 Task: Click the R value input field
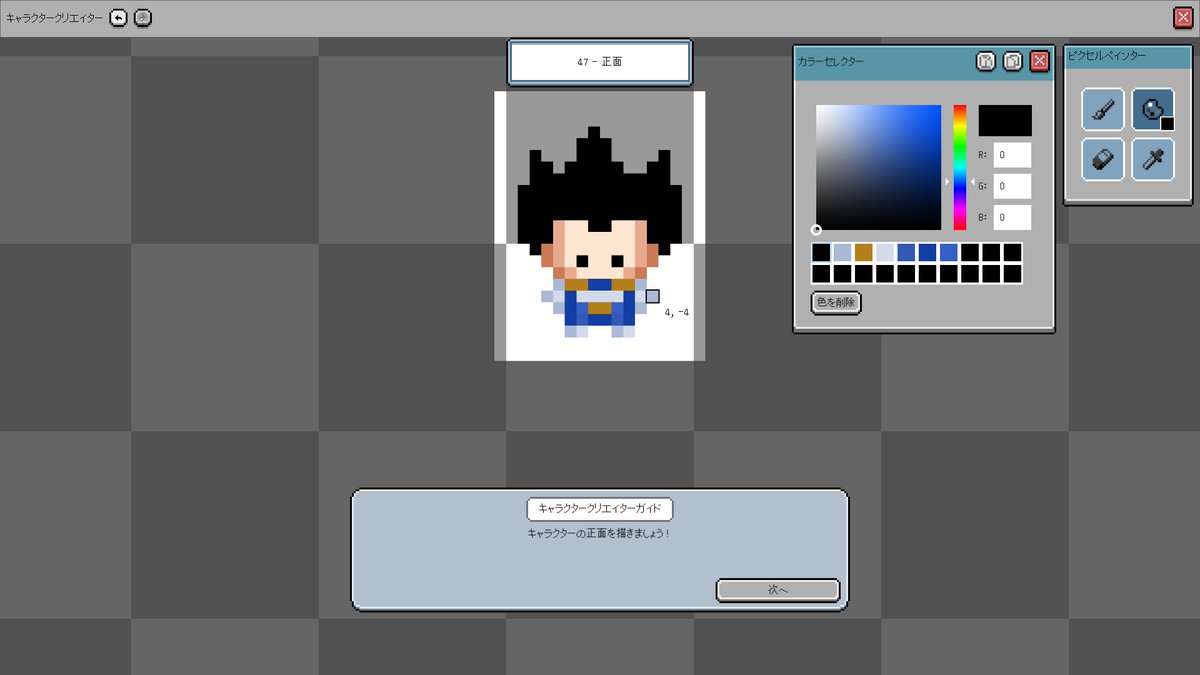1012,155
